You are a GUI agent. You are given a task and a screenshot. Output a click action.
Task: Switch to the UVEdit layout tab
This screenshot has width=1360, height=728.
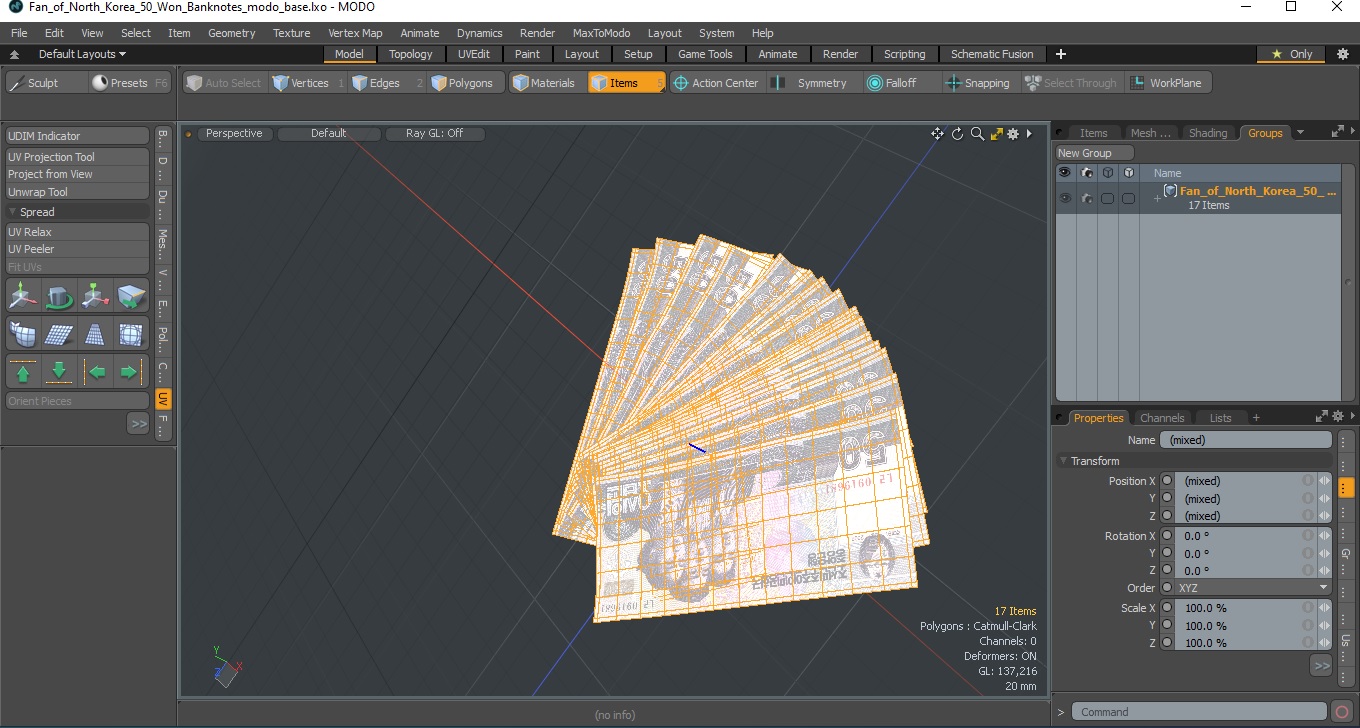[474, 54]
